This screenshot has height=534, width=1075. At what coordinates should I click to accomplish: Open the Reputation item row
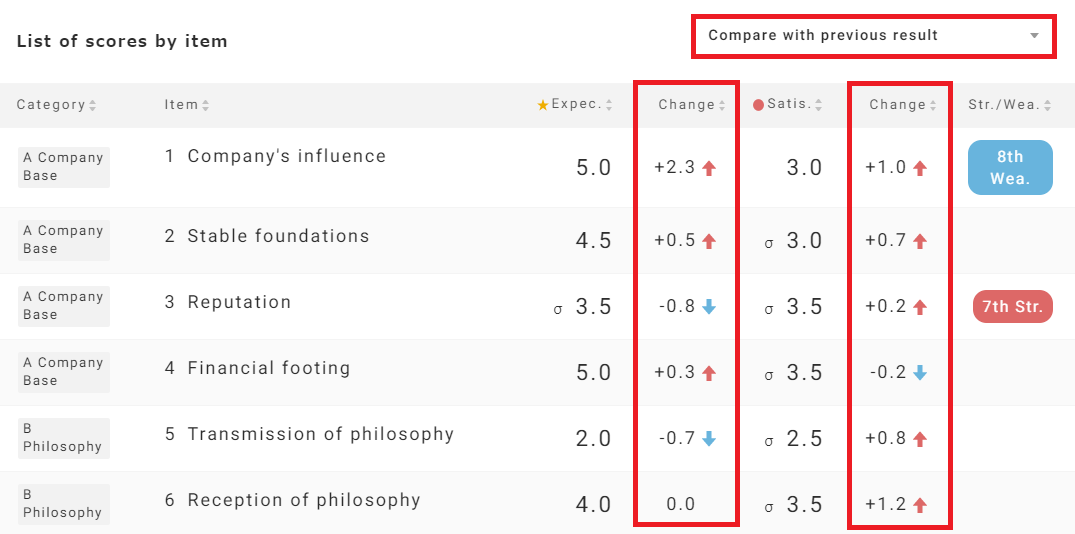tap(239, 302)
